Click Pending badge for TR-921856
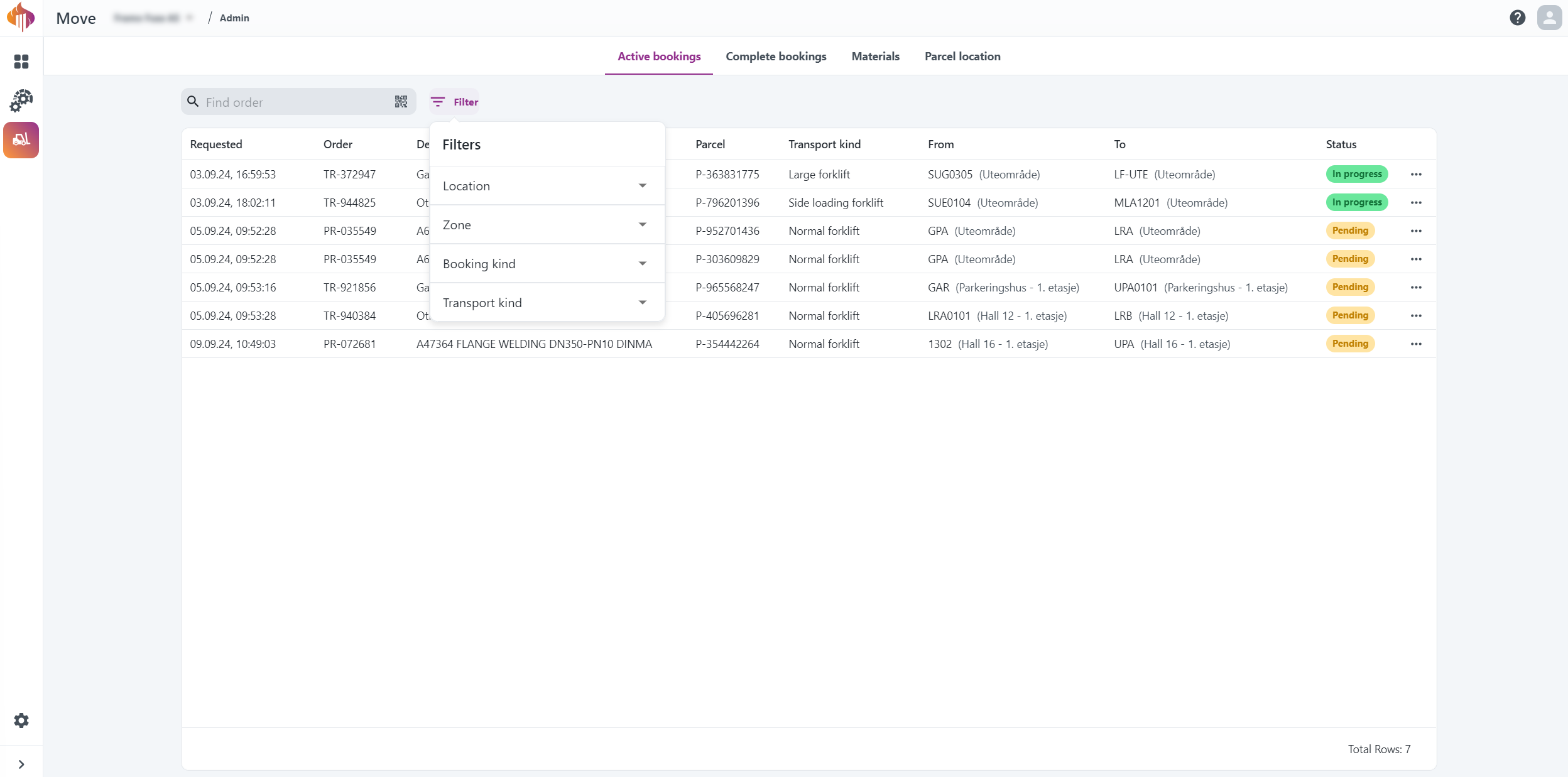This screenshot has width=1568, height=777. click(x=1350, y=287)
